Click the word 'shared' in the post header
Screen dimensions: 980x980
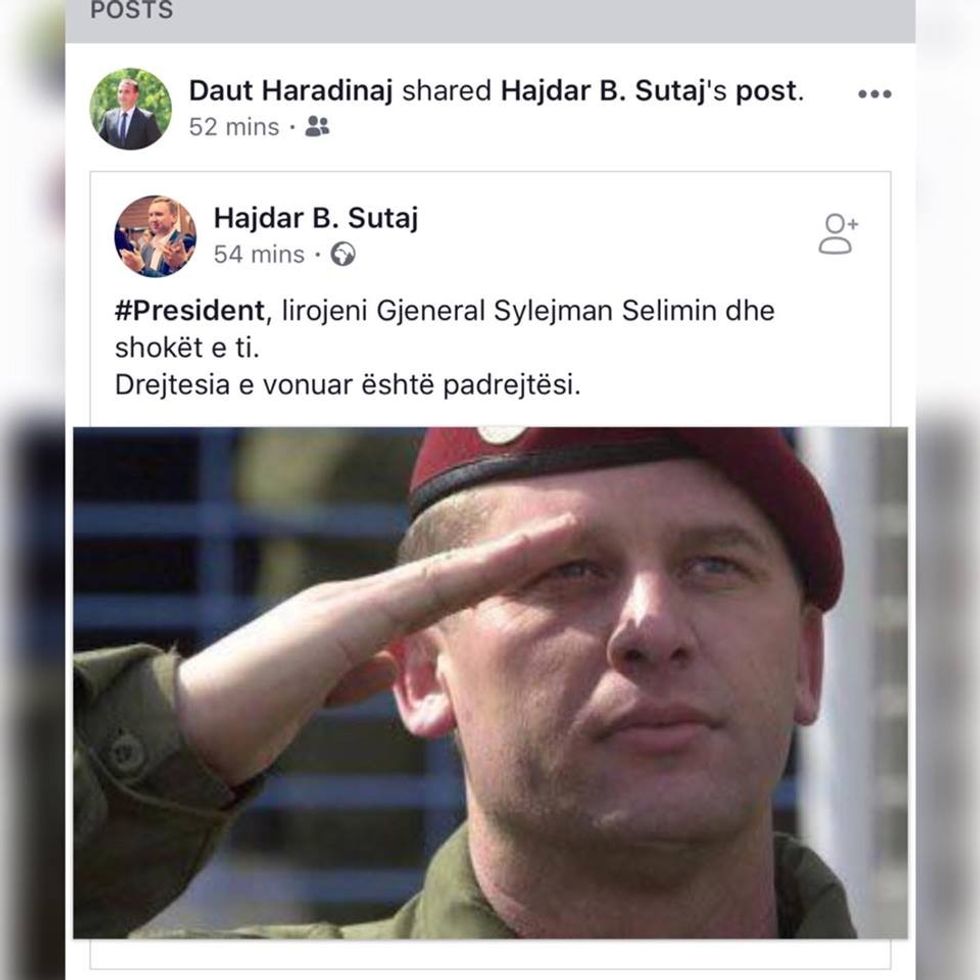point(446,92)
